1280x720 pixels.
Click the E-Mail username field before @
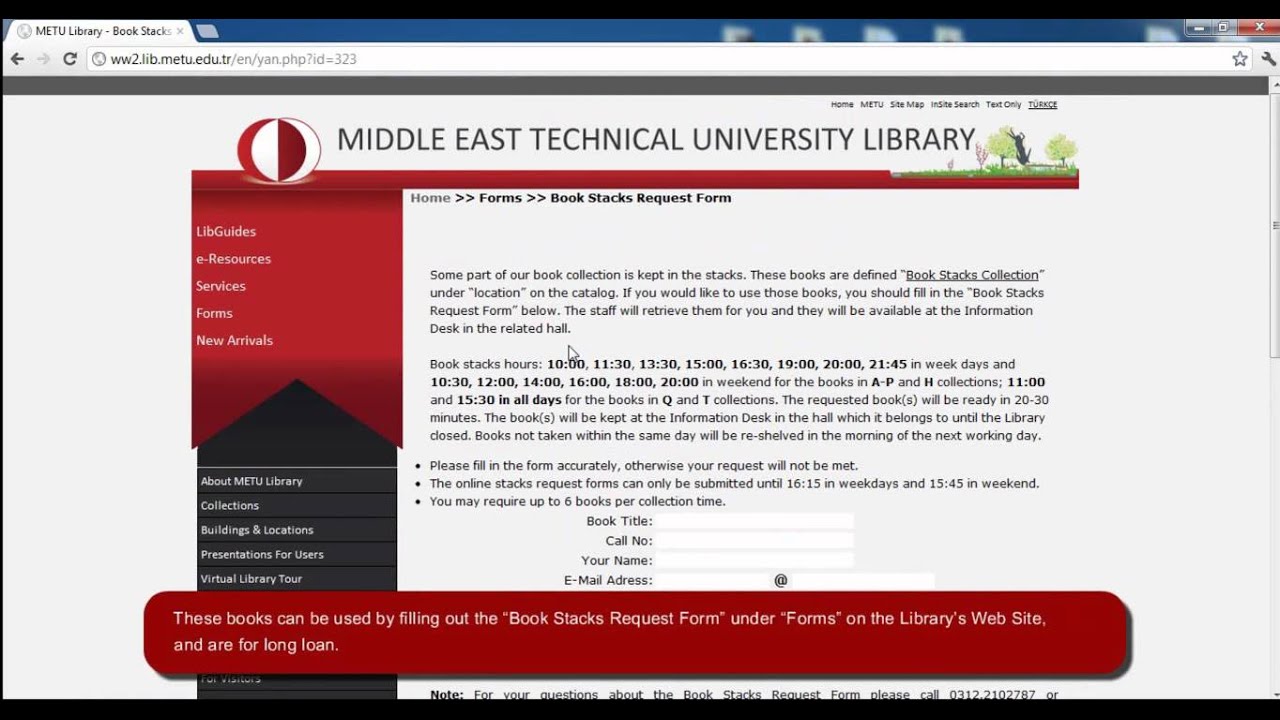click(714, 580)
